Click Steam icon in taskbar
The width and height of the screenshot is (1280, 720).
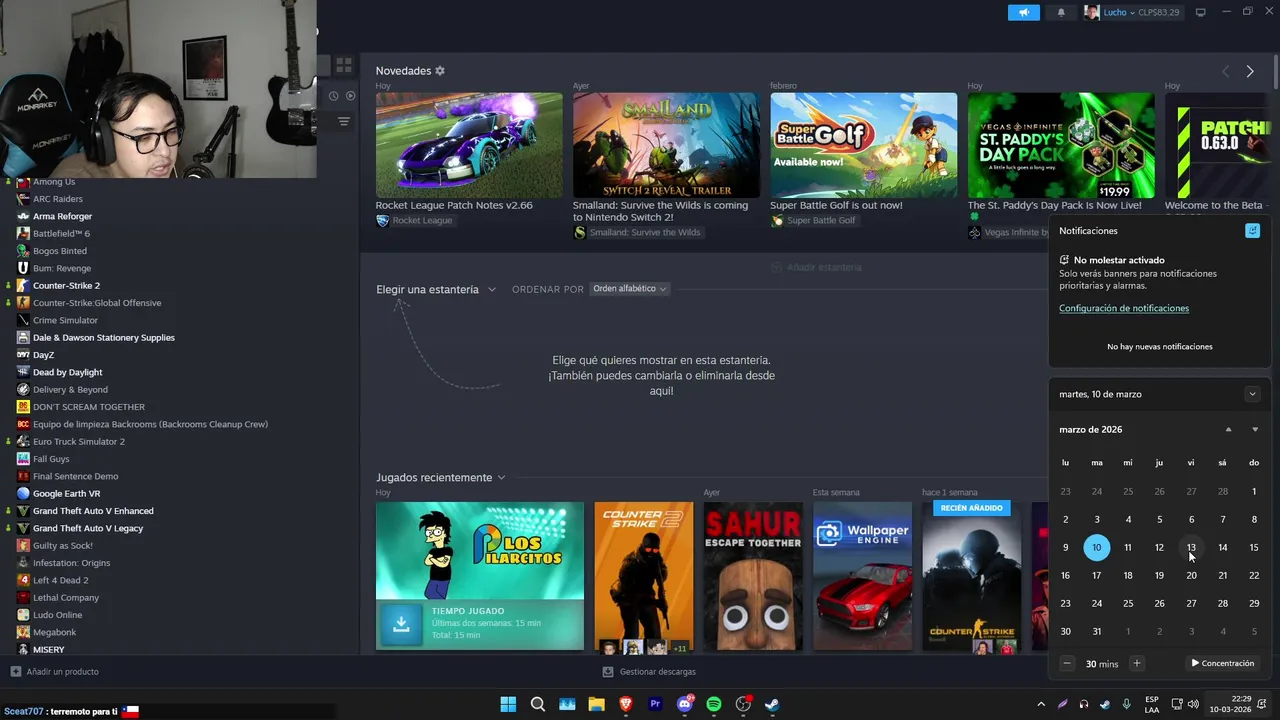click(772, 704)
